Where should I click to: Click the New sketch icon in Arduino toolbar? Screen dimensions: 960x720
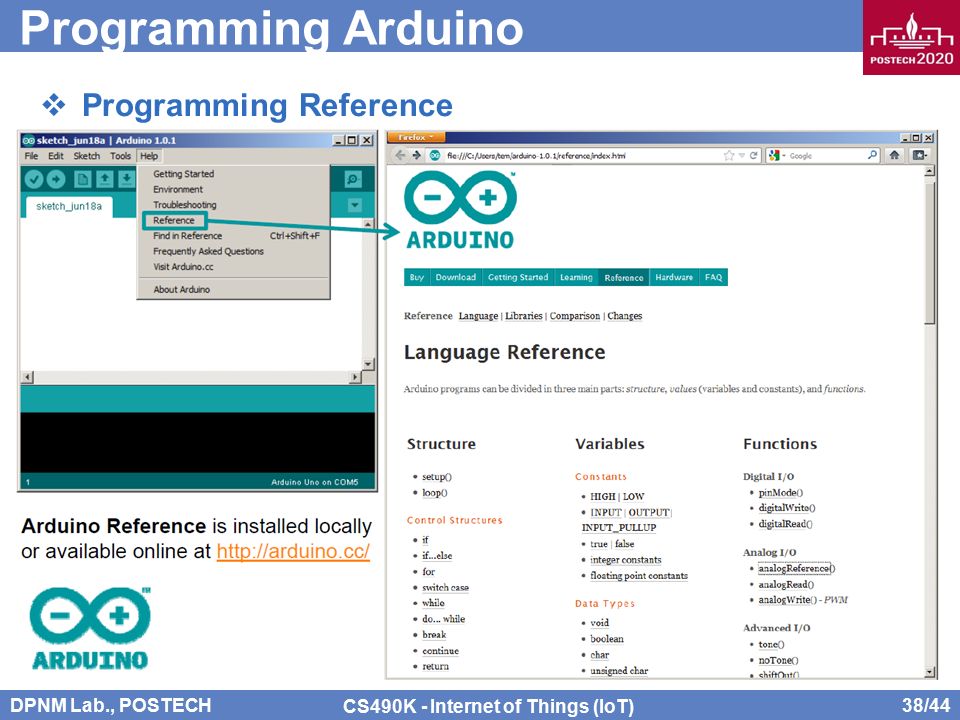pyautogui.click(x=83, y=179)
